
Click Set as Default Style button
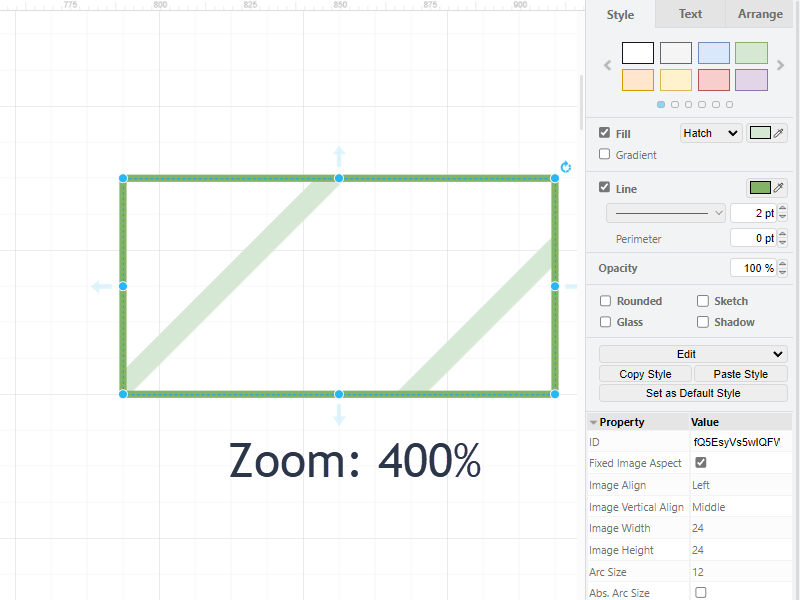(x=693, y=393)
